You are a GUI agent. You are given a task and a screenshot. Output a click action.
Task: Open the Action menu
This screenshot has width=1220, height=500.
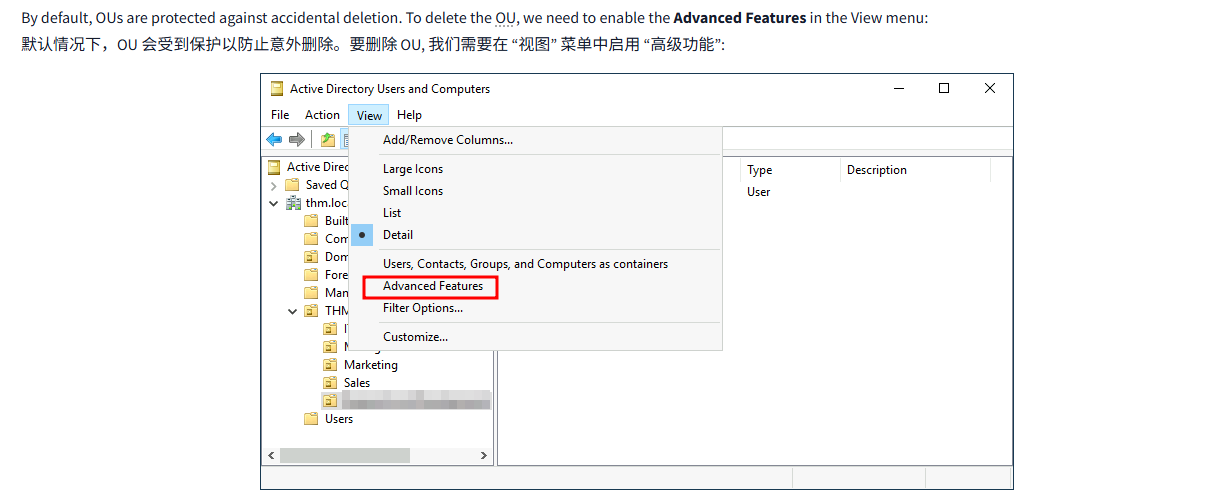tap(322, 115)
